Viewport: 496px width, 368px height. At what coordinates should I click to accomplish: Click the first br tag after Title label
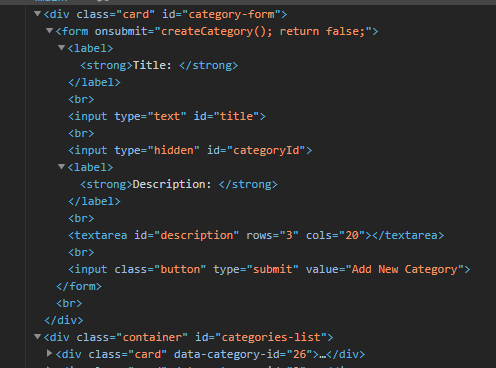coord(81,99)
